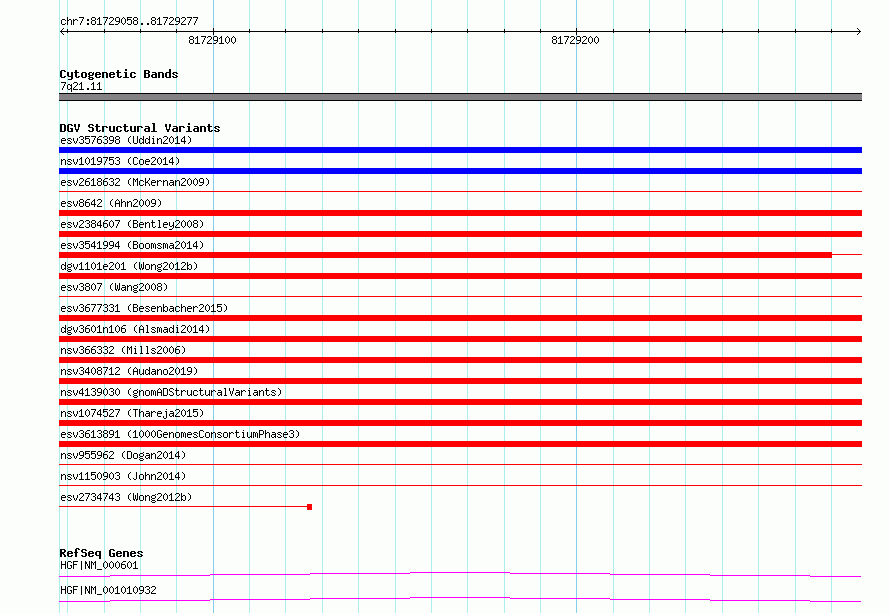Click the nsv955962 (Dogan2014) label
This screenshot has height=613, width=890.
[123, 455]
